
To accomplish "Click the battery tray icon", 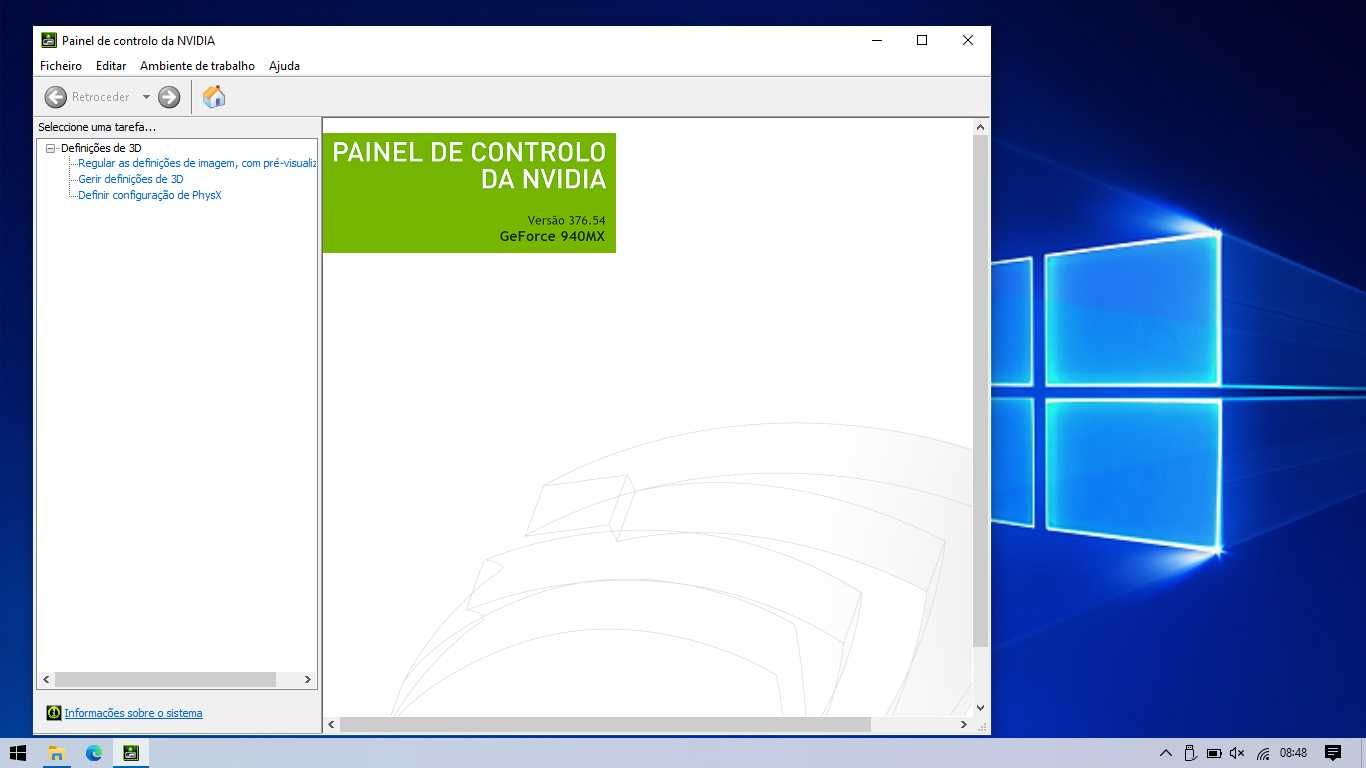I will click(1214, 753).
